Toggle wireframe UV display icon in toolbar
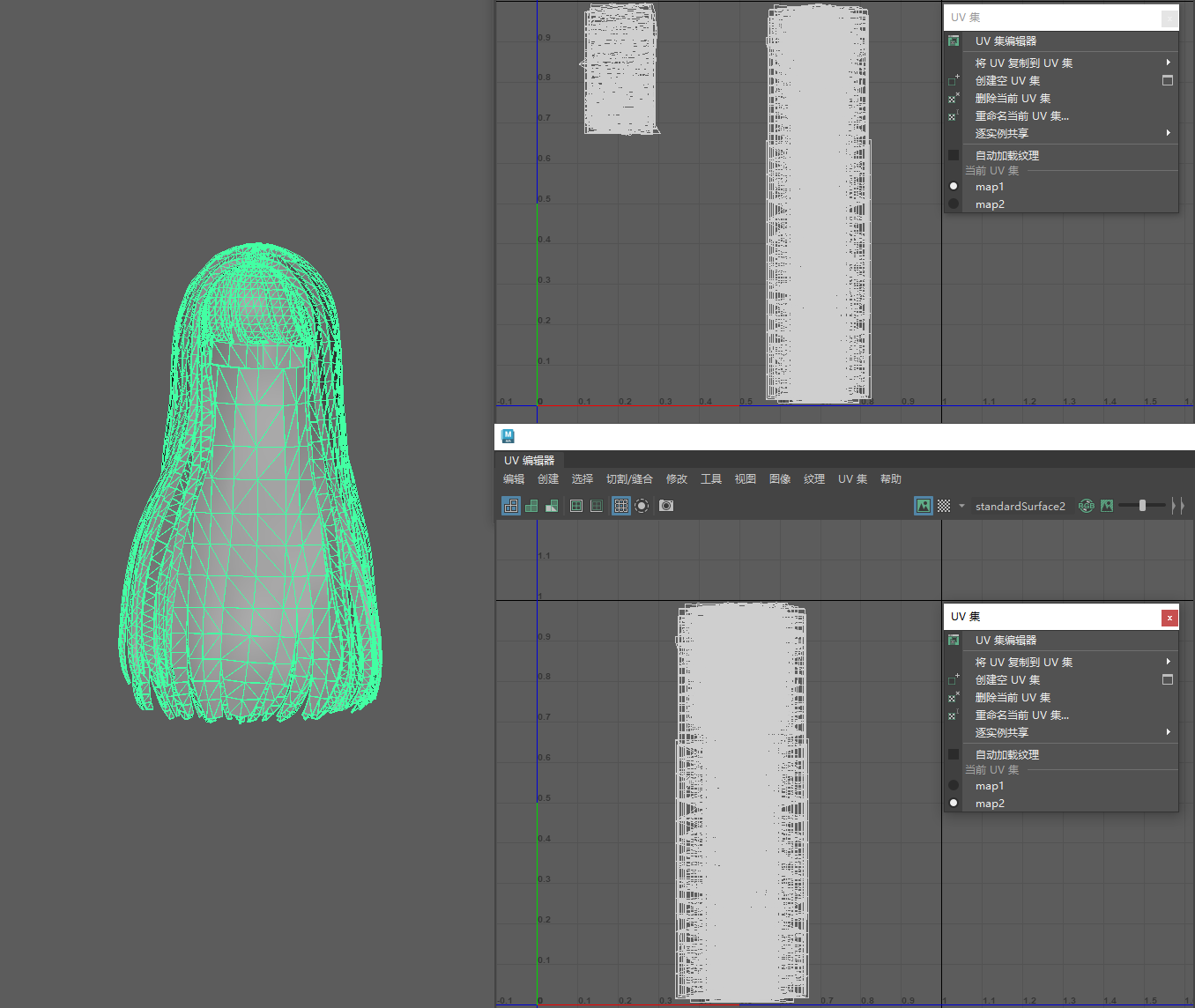This screenshot has width=1195, height=1008. [x=511, y=506]
